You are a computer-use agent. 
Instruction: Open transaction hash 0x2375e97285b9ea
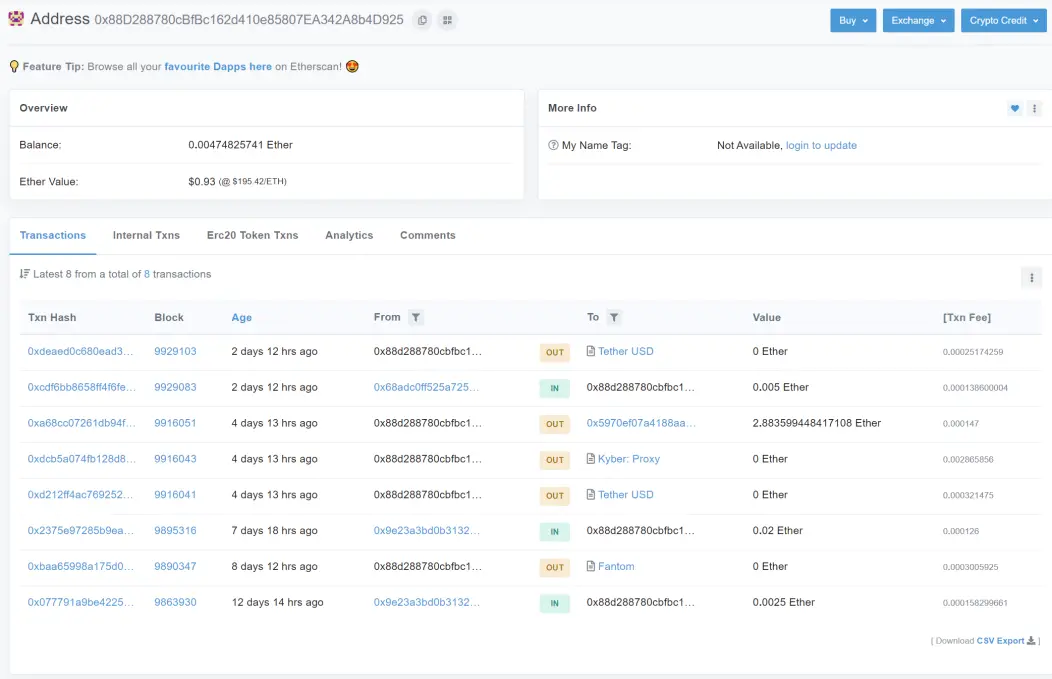point(81,530)
